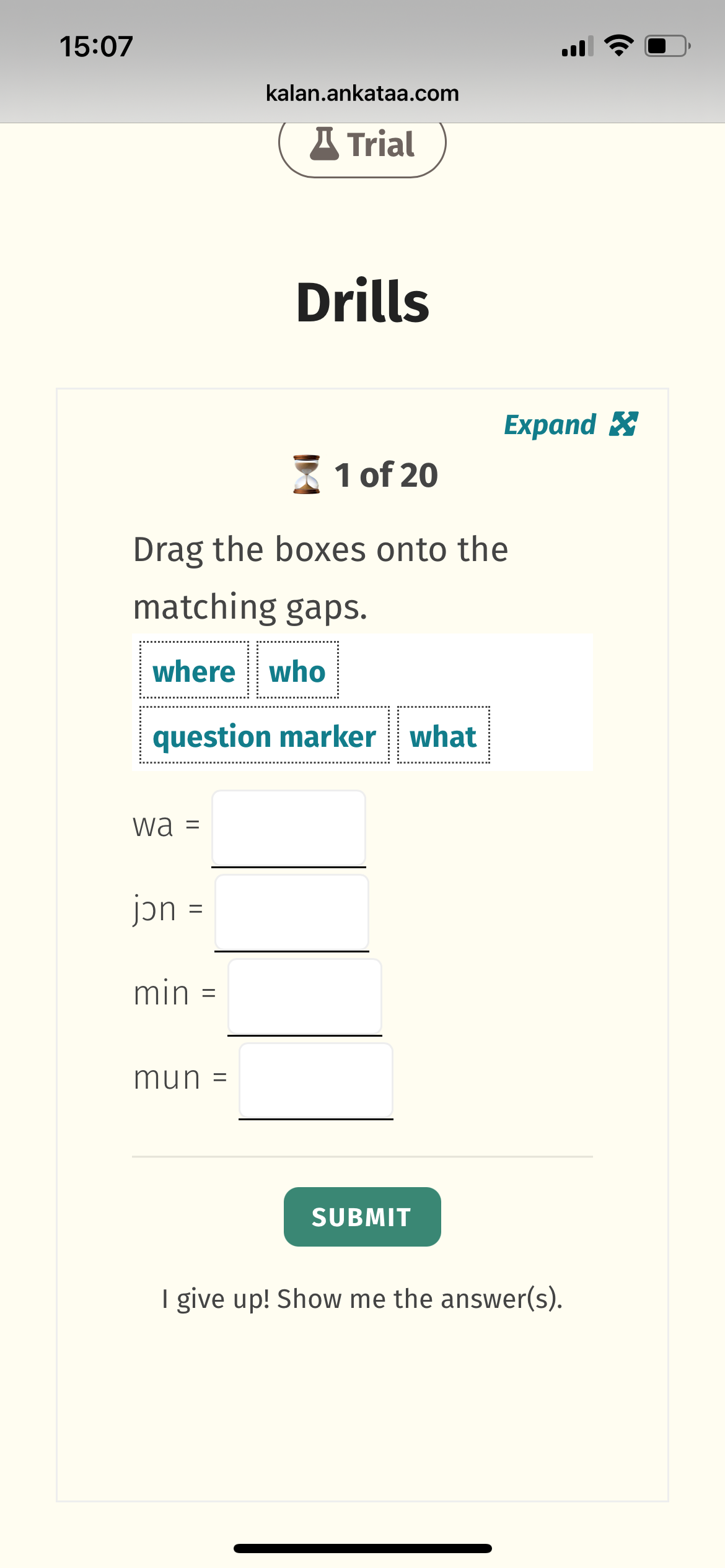Click "I give up! Show me the answer(s)."
Screen dimensions: 725x1568
tap(362, 1299)
